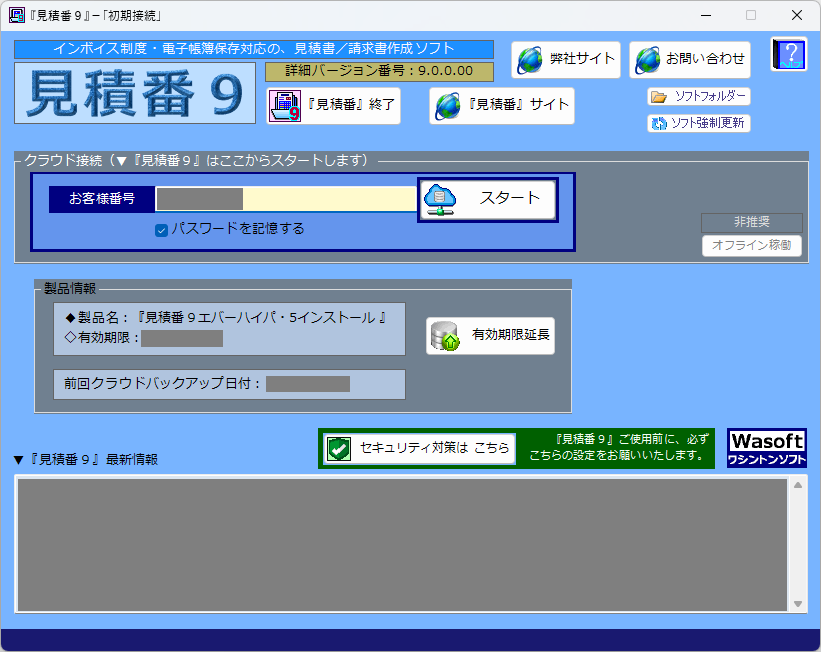Open help via the question mark icon
Screen dimensions: 821x652
pos(790,53)
